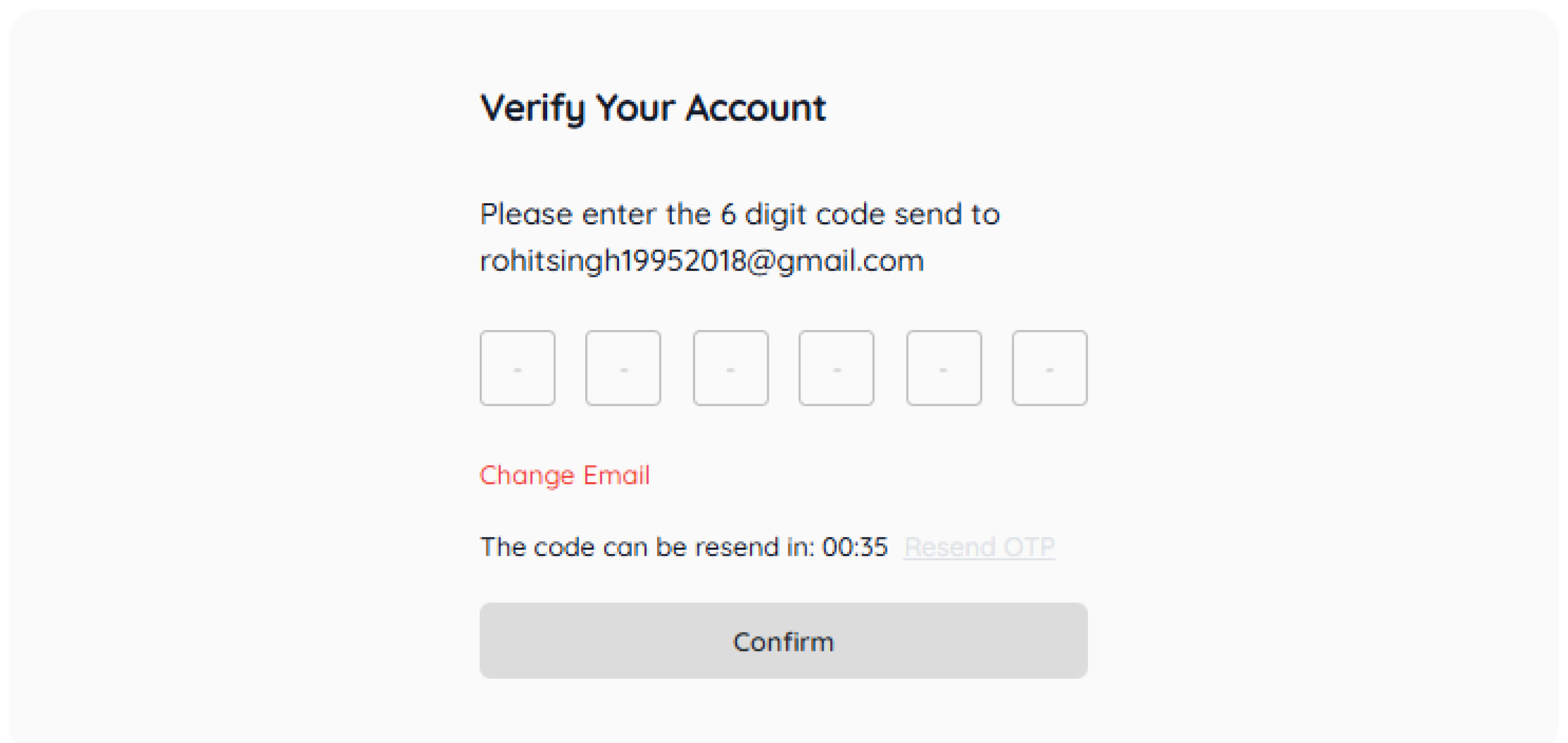Screen dimensions: 1568x743
Task: Click the Confirm button
Action: point(783,641)
